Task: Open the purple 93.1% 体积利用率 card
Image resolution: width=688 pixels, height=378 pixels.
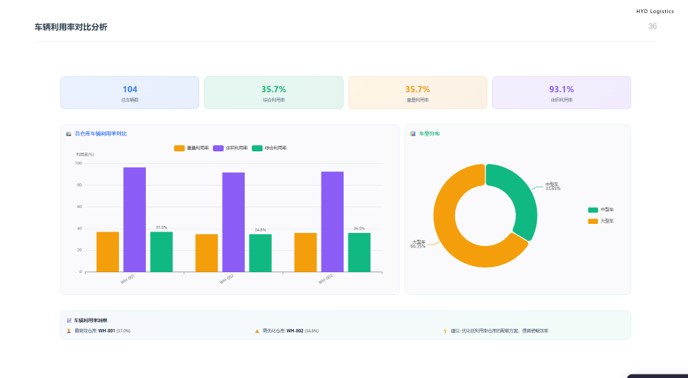Action: point(562,93)
